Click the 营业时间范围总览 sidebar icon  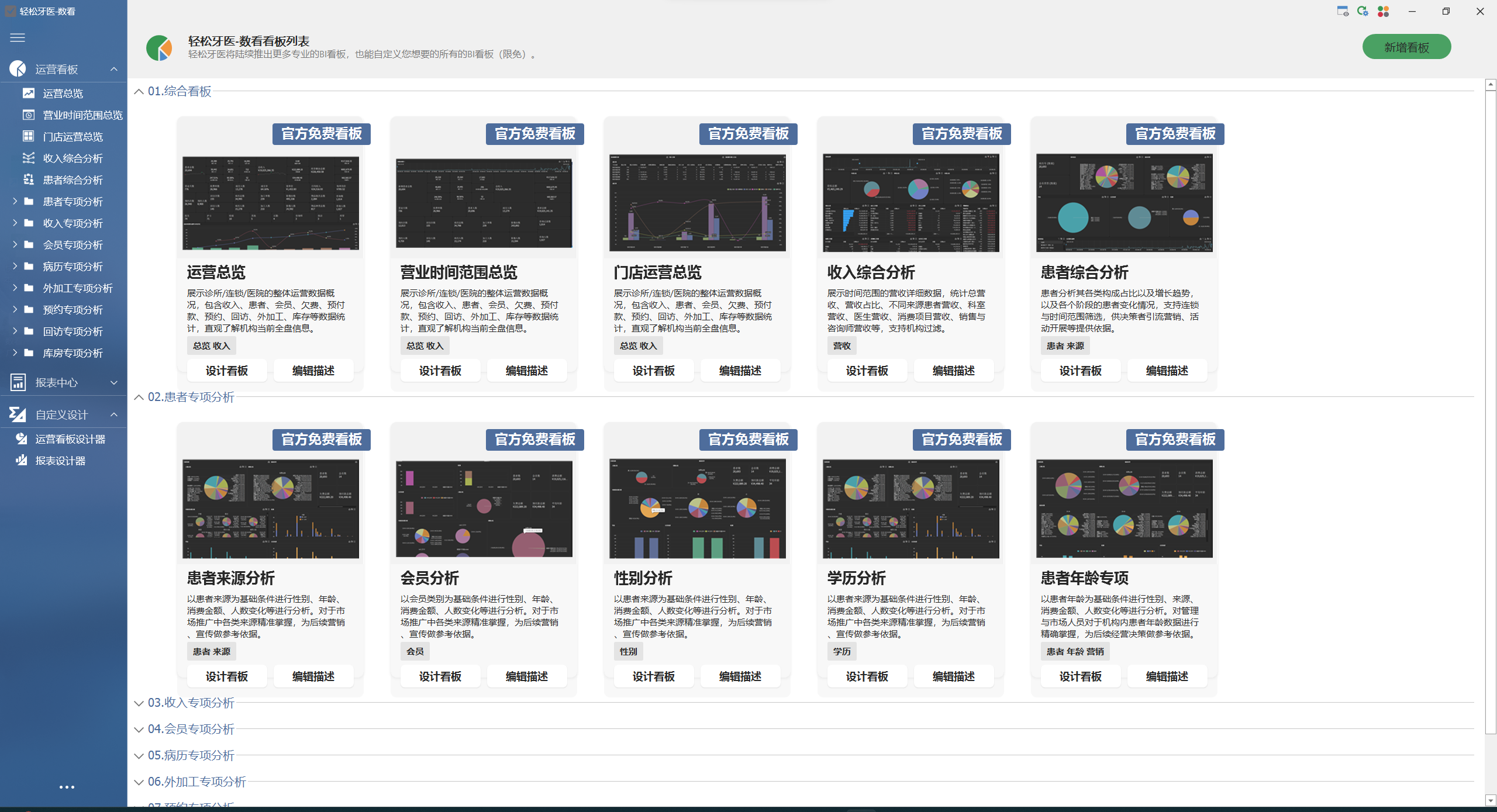pos(29,115)
